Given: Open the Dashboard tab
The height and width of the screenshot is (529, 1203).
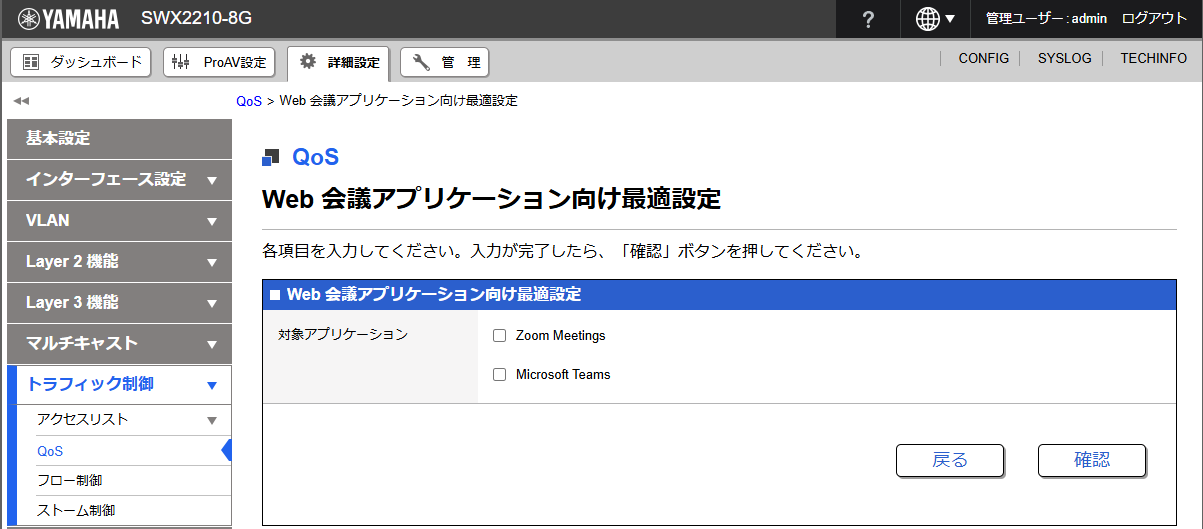Looking at the screenshot, I should (x=81, y=62).
